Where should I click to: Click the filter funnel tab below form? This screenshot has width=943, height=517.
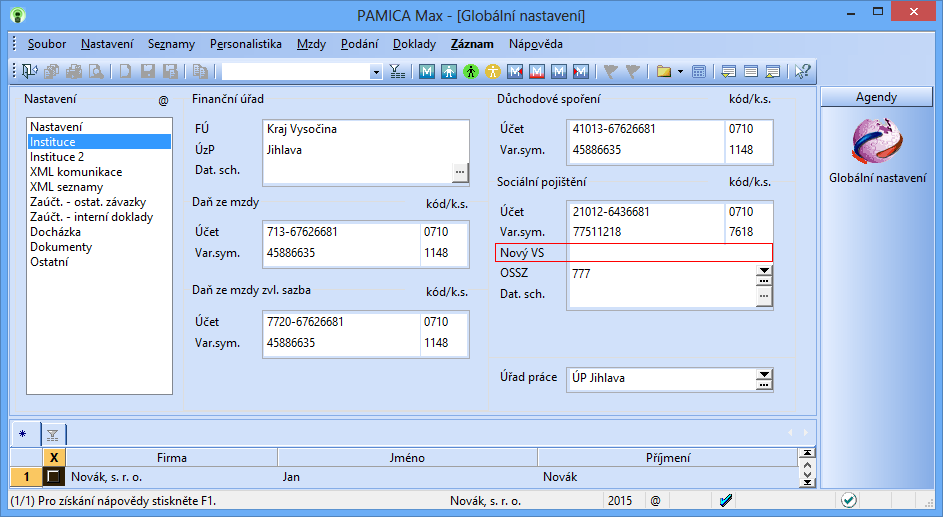click(52, 435)
